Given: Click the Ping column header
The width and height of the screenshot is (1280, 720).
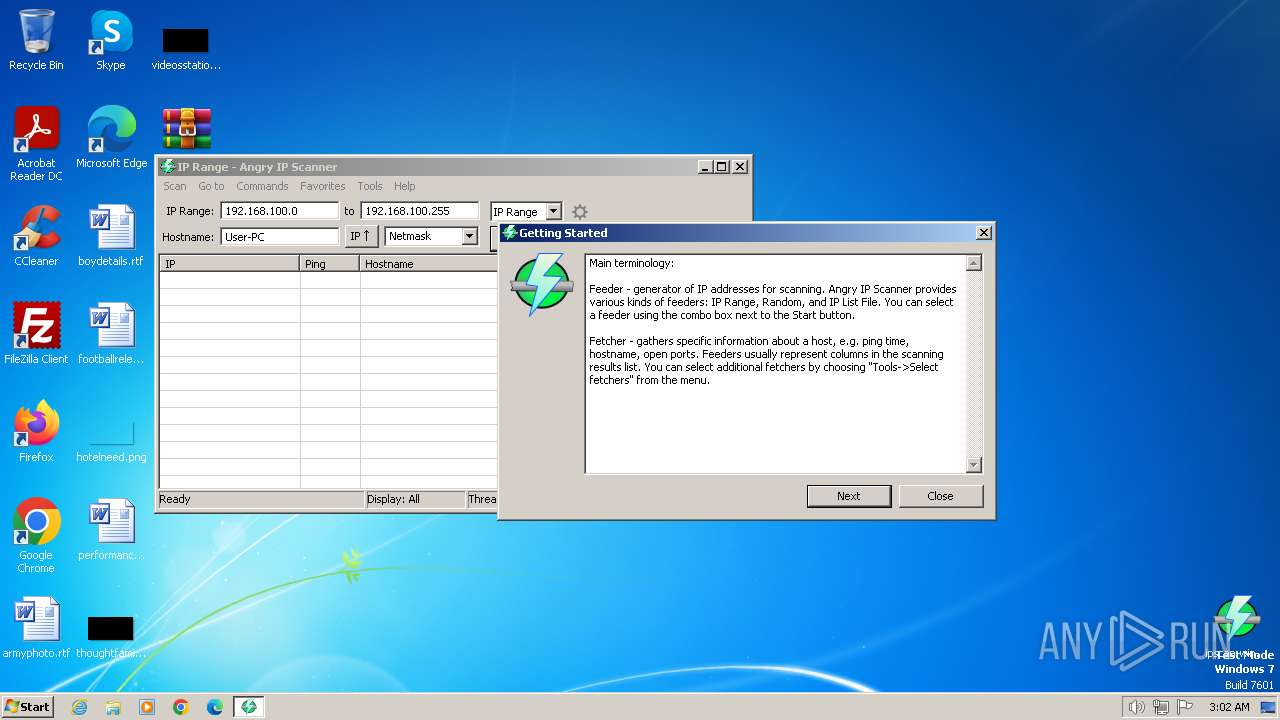Looking at the screenshot, I should (x=330, y=264).
